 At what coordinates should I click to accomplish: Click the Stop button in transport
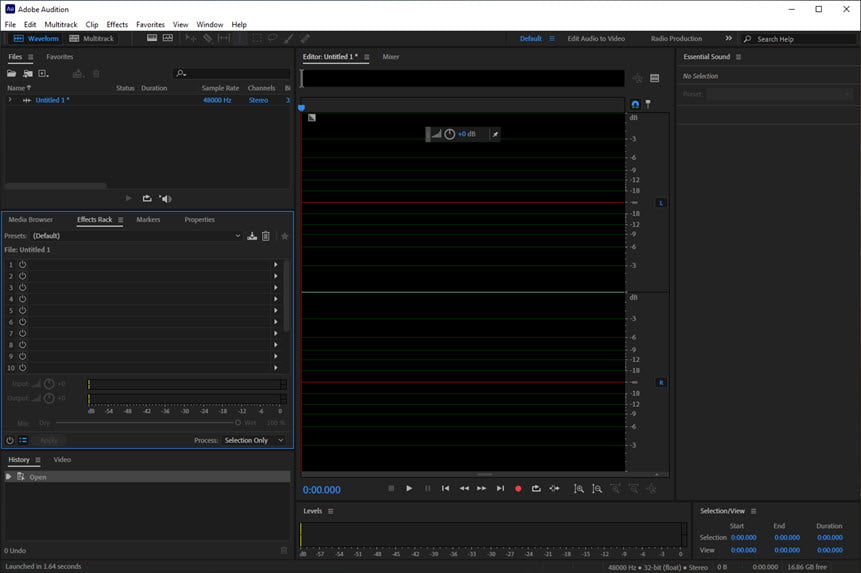coord(391,488)
